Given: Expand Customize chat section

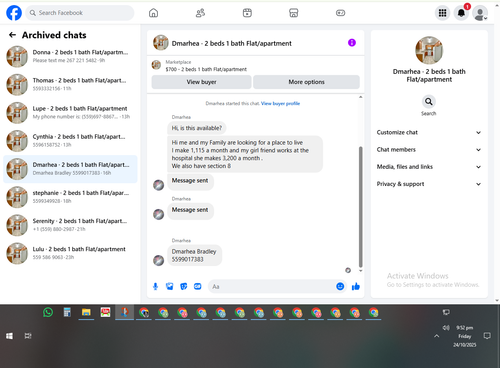Looking at the screenshot, I should pos(429,132).
